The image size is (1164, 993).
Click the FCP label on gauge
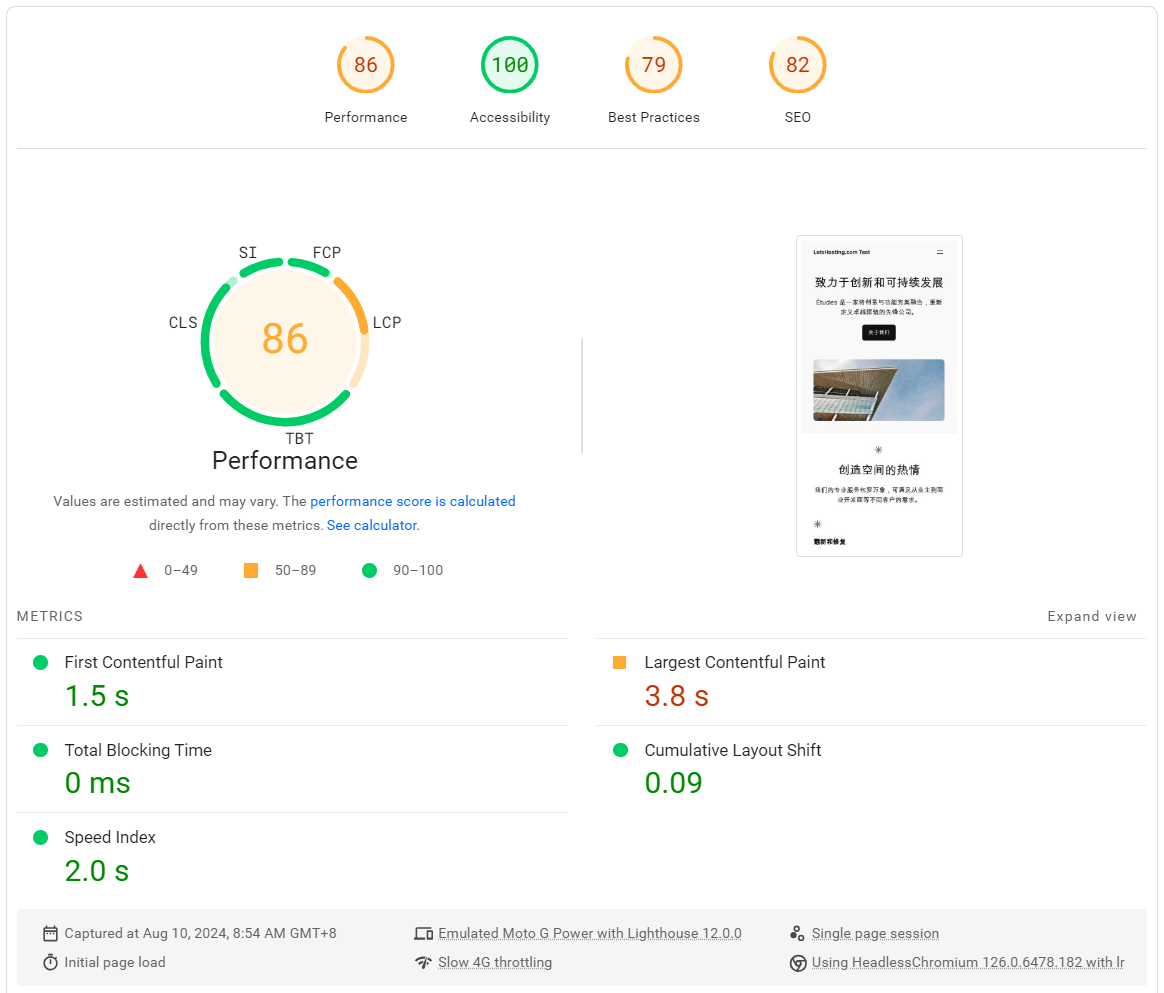[x=327, y=252]
